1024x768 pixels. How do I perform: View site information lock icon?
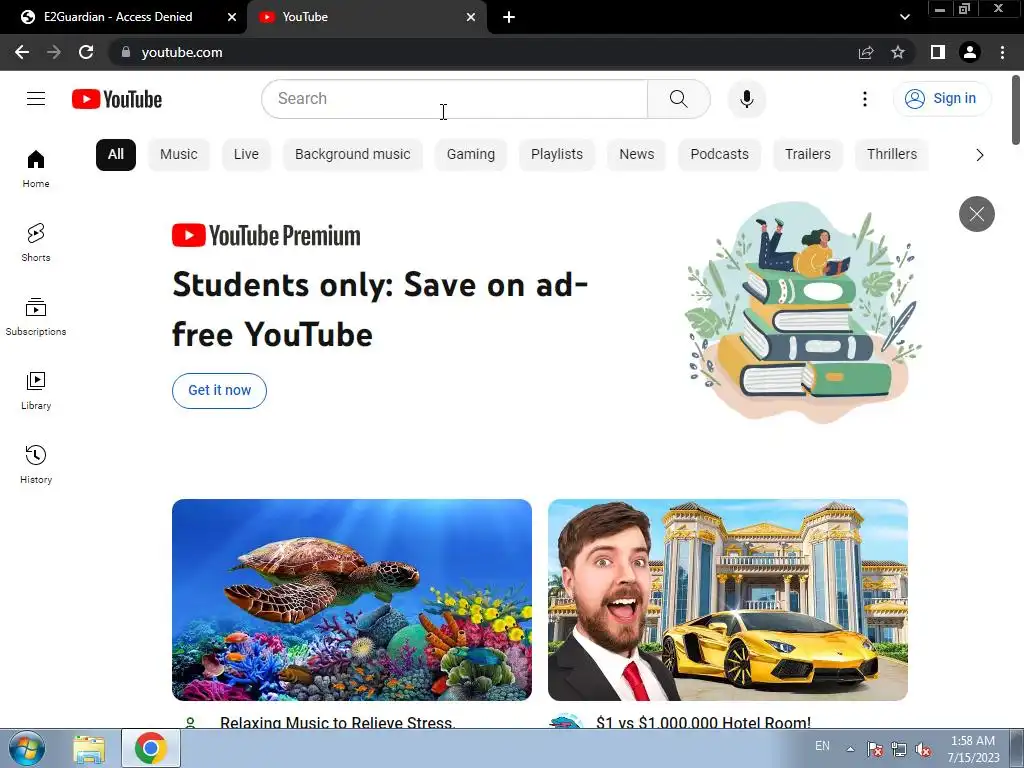click(126, 52)
